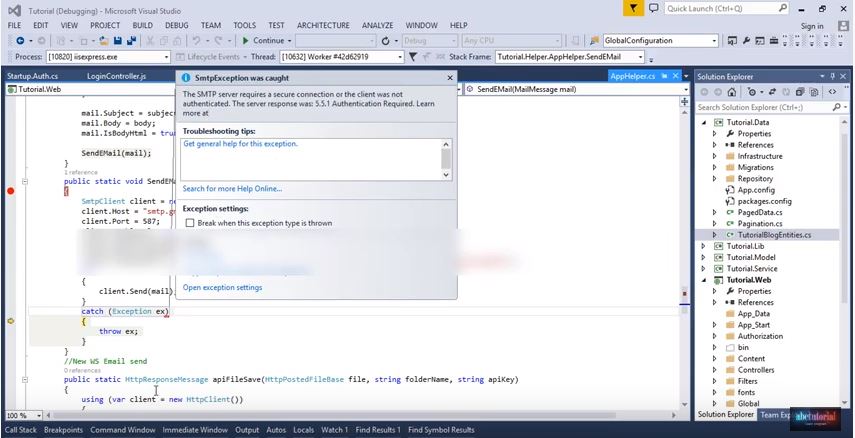This screenshot has height=438, width=855.
Task: Expand the Tutorial.Model project node
Action: (x=704, y=257)
